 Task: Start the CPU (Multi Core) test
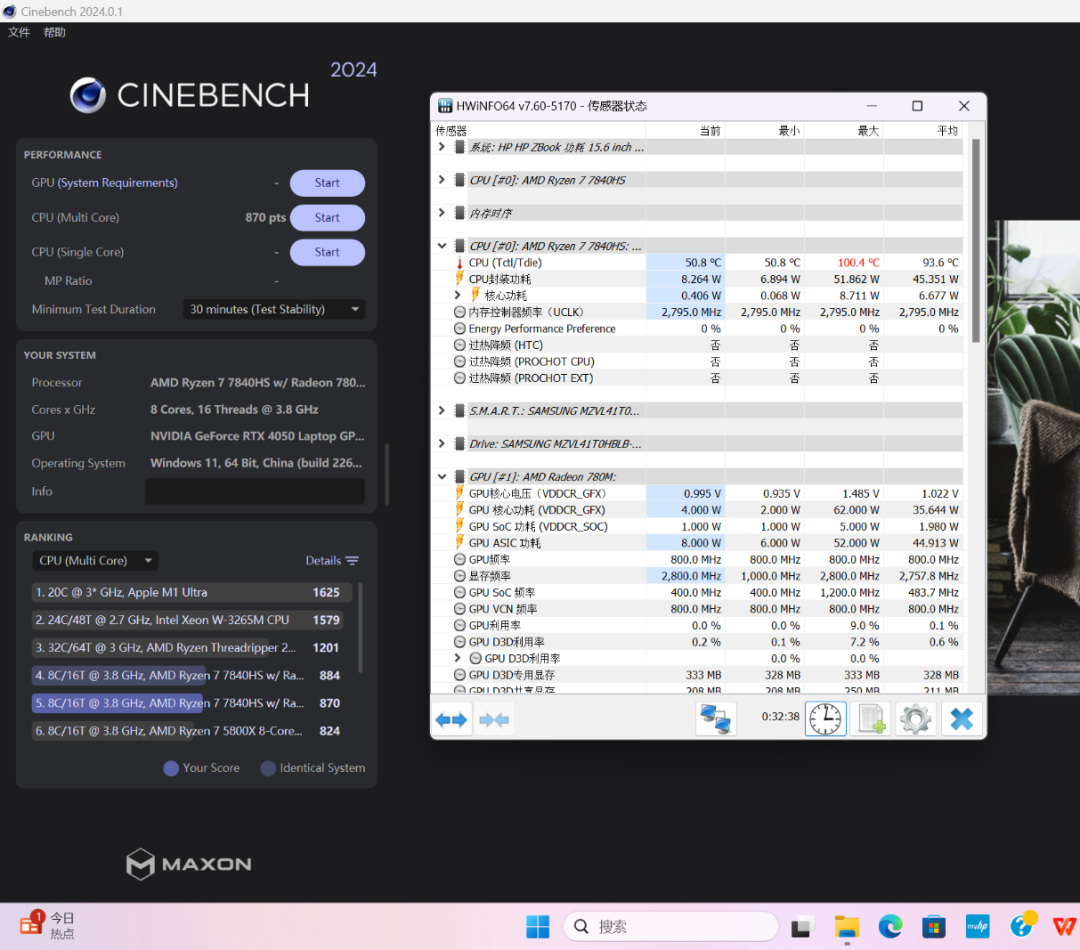click(x=327, y=218)
